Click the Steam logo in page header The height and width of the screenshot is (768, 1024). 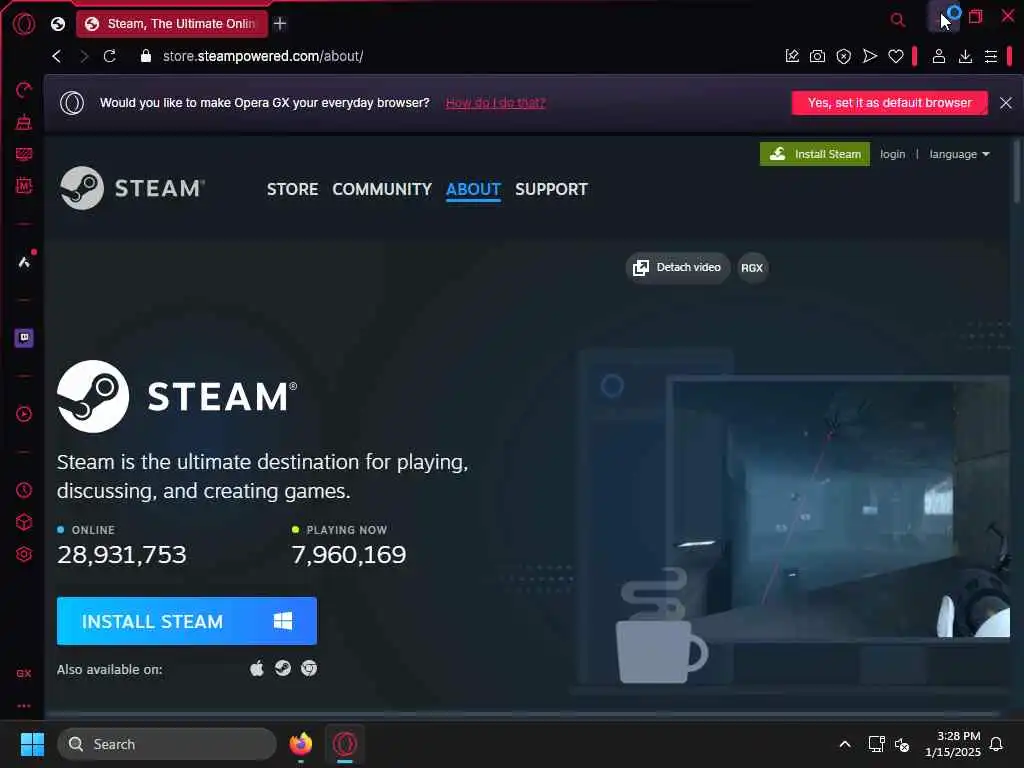pos(132,188)
